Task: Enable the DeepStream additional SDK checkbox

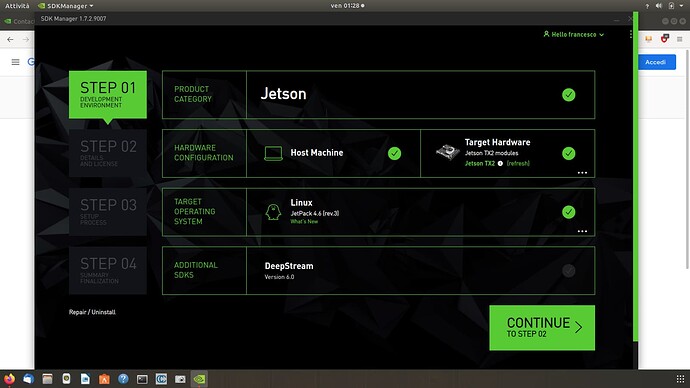Action: (568, 271)
